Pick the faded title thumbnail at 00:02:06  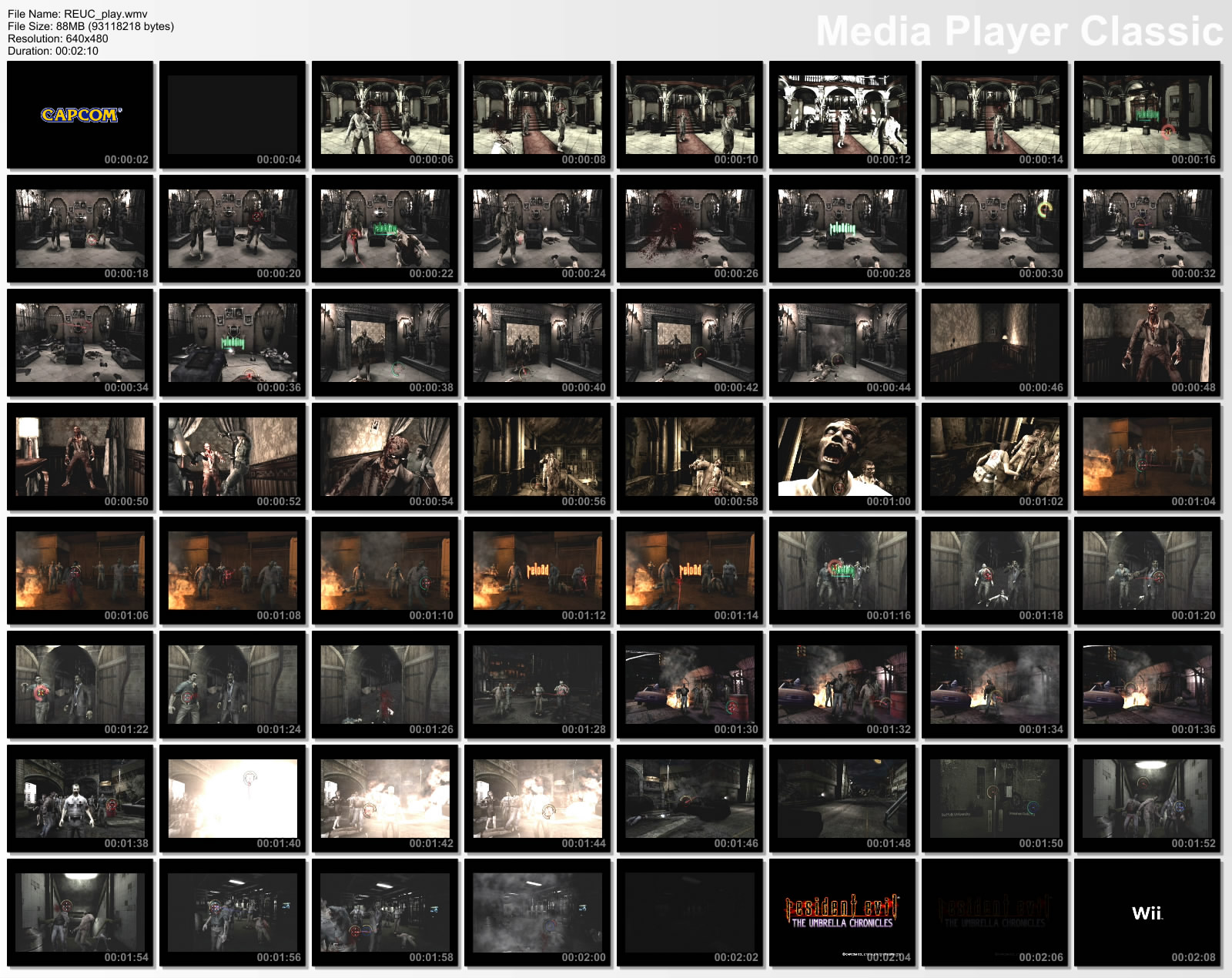pyautogui.click(x=995, y=913)
